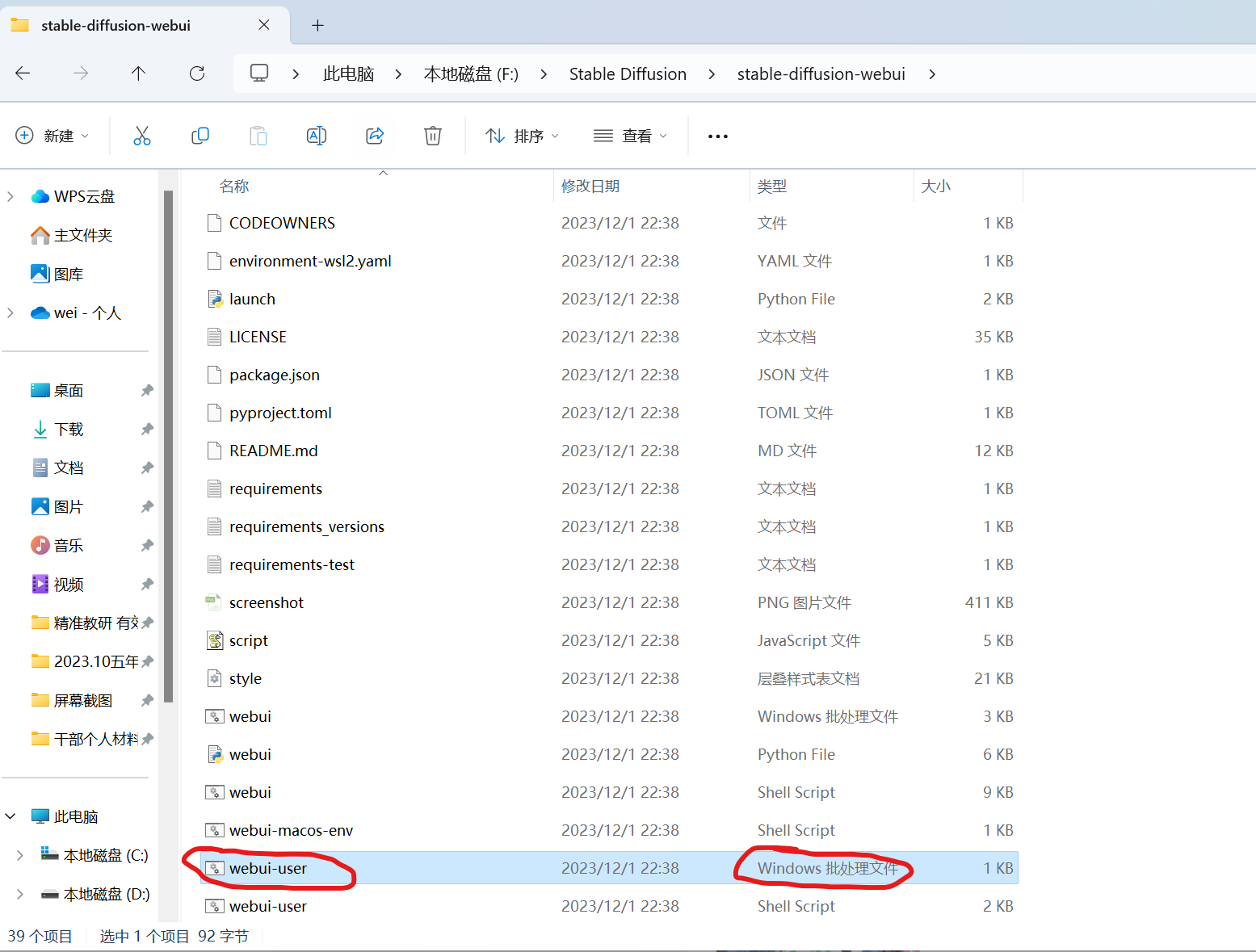Open the 查看 view dropdown
Image resolution: width=1256 pixels, height=952 pixels.
coord(631,136)
